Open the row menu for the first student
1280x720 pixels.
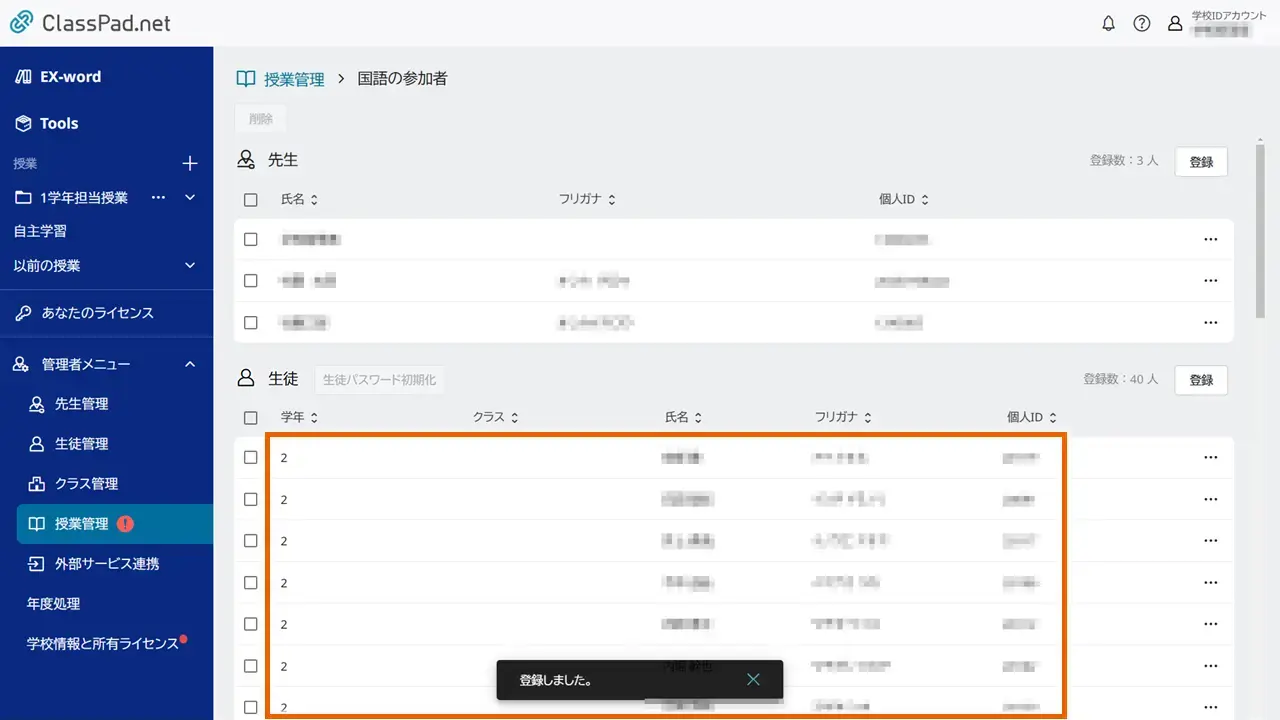(1211, 457)
